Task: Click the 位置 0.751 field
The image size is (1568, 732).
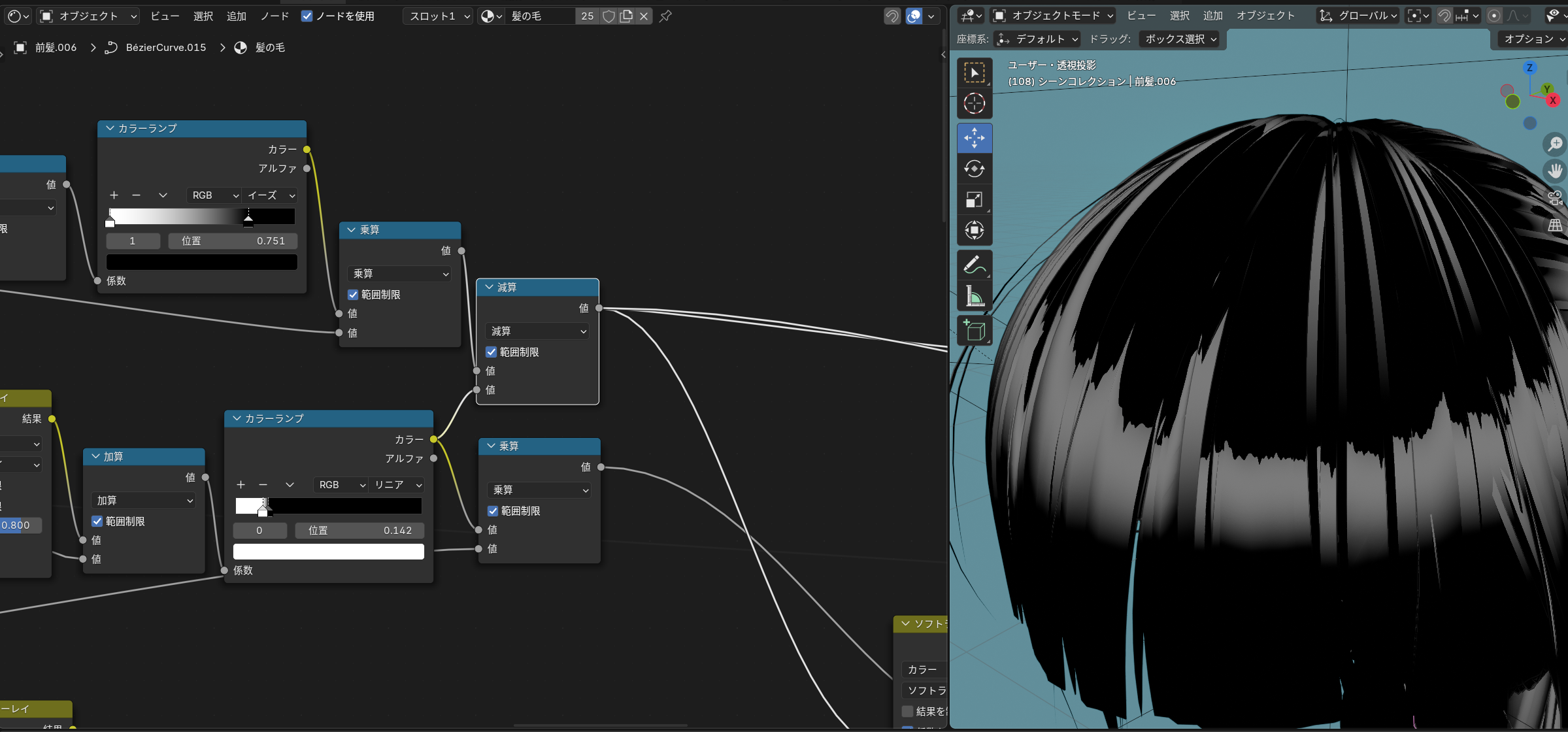Action: 233,241
